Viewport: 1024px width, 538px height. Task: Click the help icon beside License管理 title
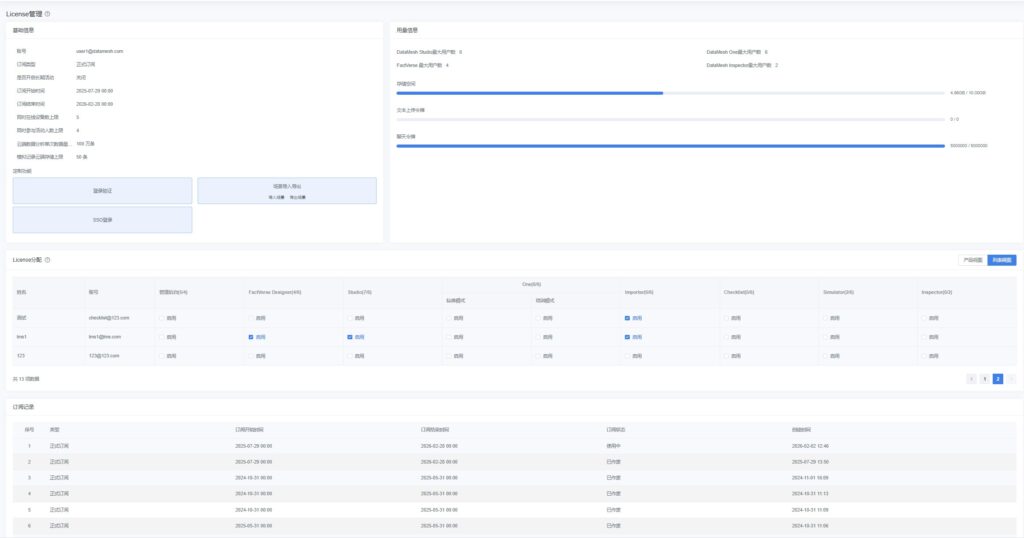[48, 14]
